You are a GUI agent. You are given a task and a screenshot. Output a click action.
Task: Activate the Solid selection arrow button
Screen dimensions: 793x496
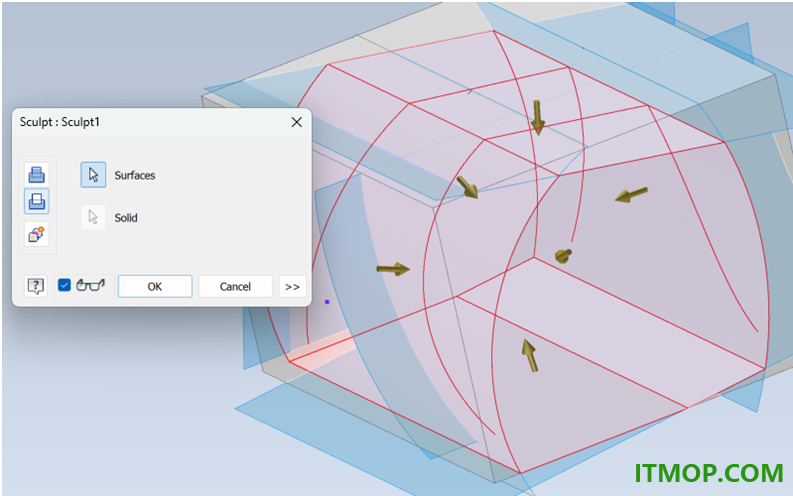(93, 217)
